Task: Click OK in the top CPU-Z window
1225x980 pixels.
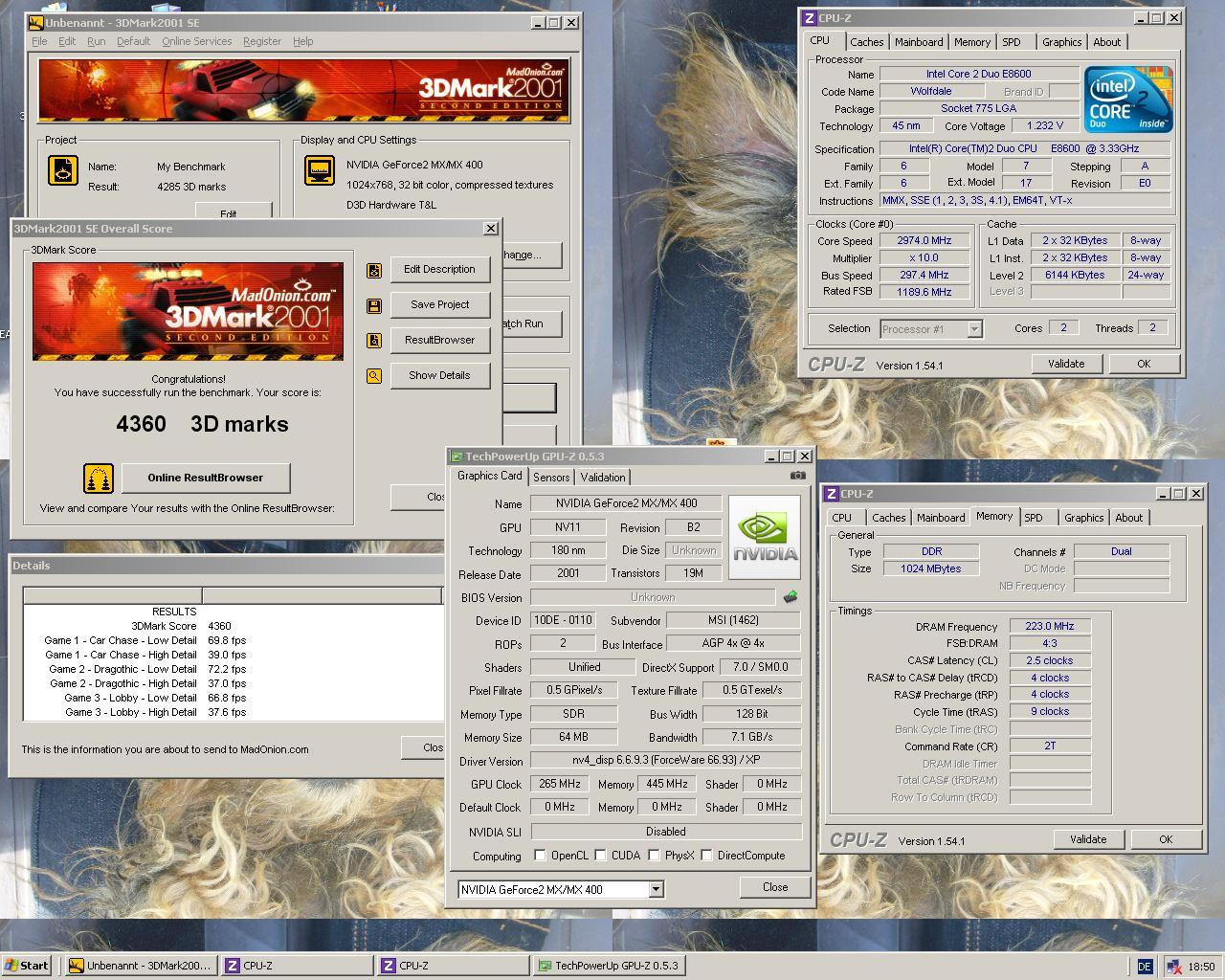Action: tap(1143, 364)
